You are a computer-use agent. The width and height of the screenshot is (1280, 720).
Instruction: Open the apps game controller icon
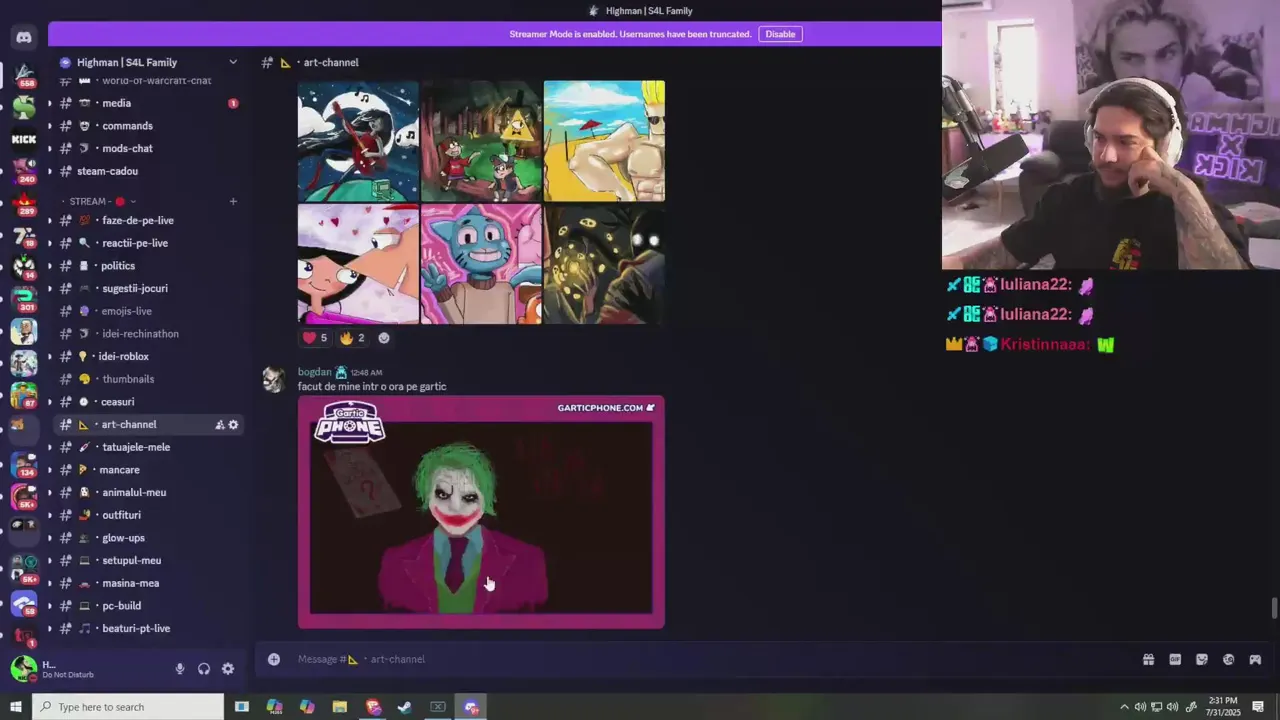[1255, 659]
